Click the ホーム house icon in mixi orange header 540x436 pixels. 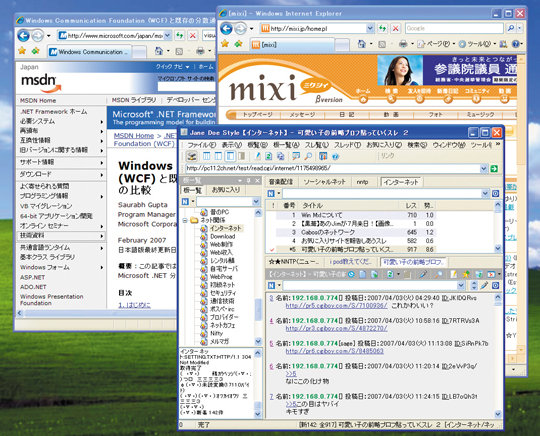tap(363, 100)
